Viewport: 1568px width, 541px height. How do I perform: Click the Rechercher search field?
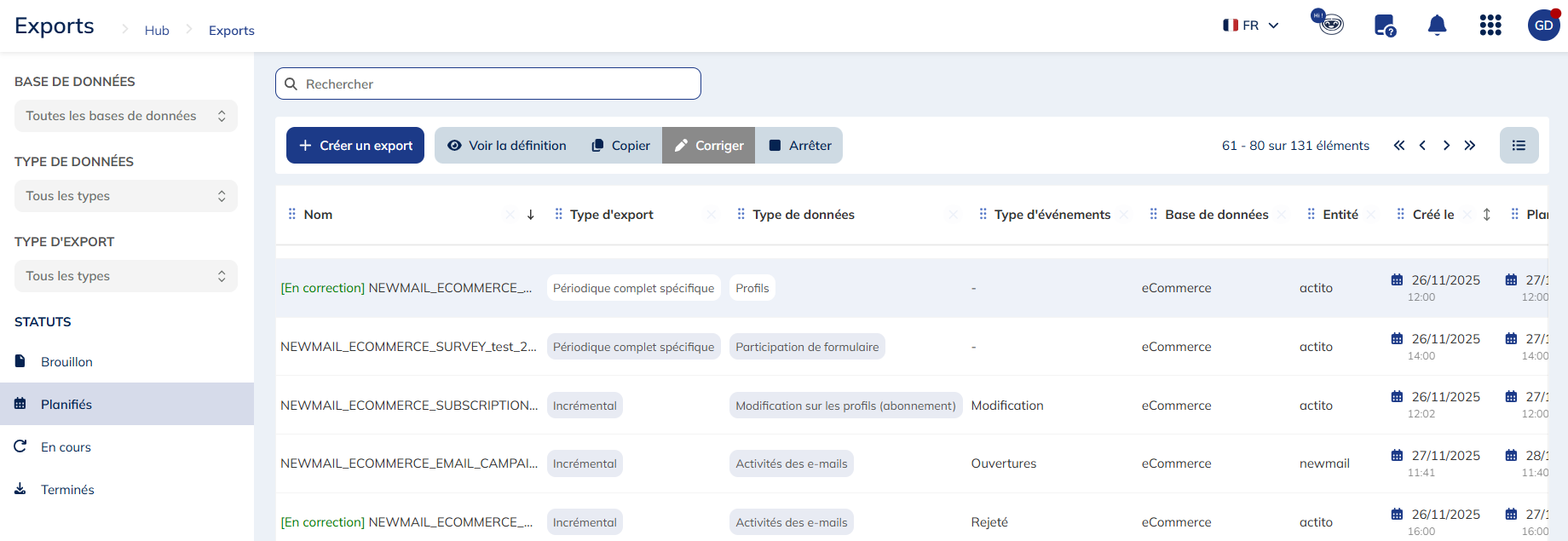pyautogui.click(x=488, y=84)
